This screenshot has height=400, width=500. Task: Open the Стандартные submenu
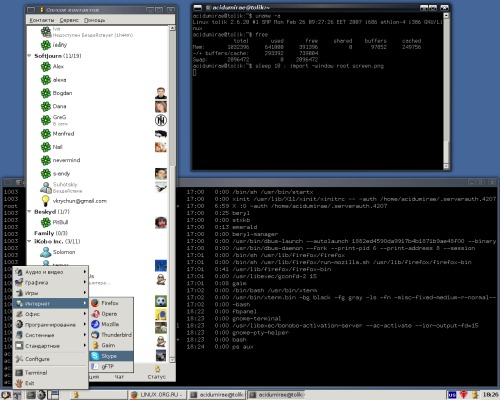pos(51,346)
